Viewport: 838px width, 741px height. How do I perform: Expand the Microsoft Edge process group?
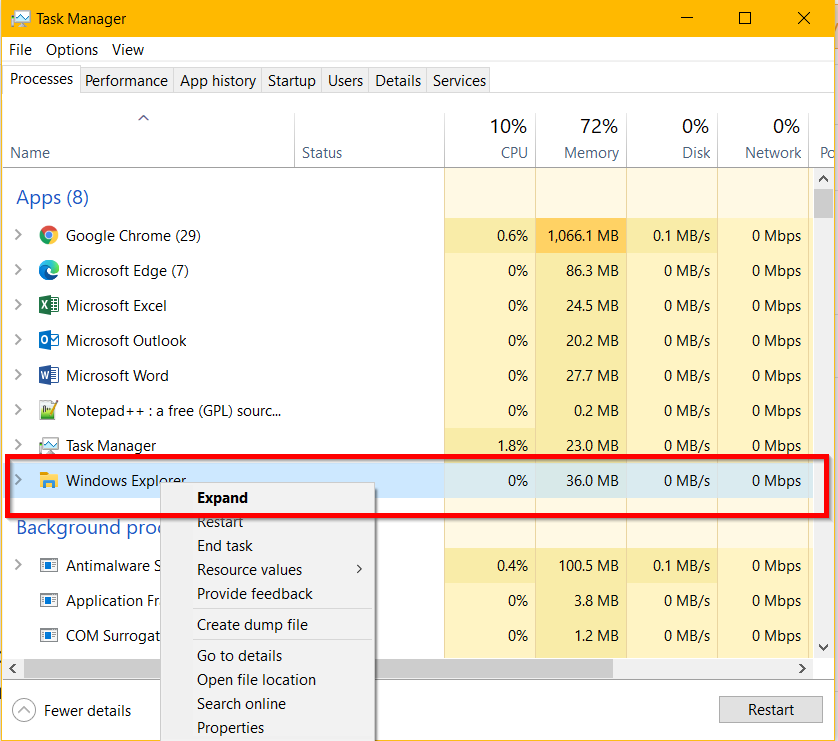coord(18,270)
